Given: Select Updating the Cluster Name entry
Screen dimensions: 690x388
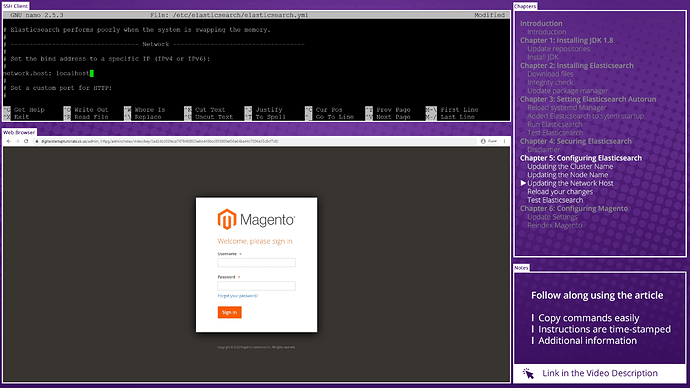Looking at the screenshot, I should pyautogui.click(x=570, y=166).
